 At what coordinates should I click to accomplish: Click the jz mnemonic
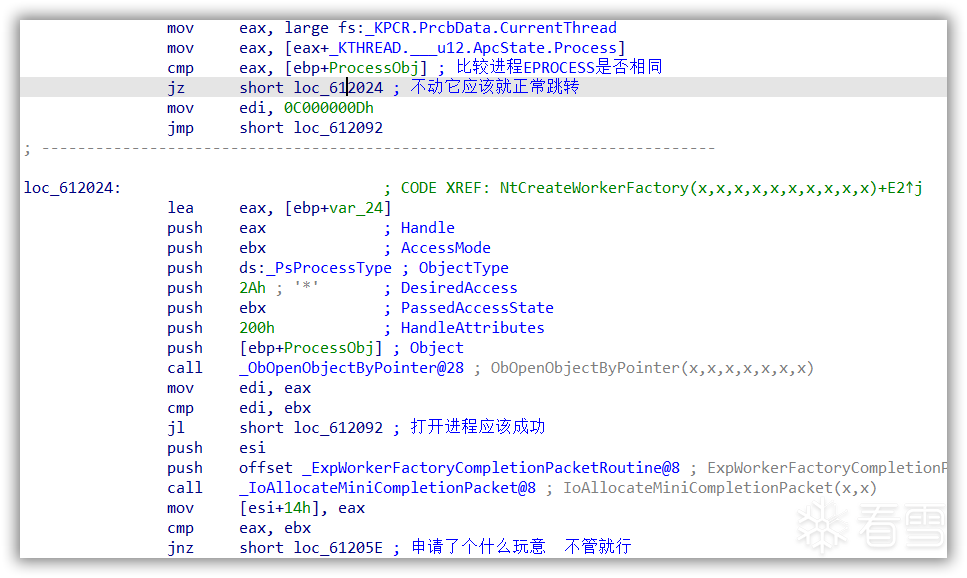(x=176, y=88)
